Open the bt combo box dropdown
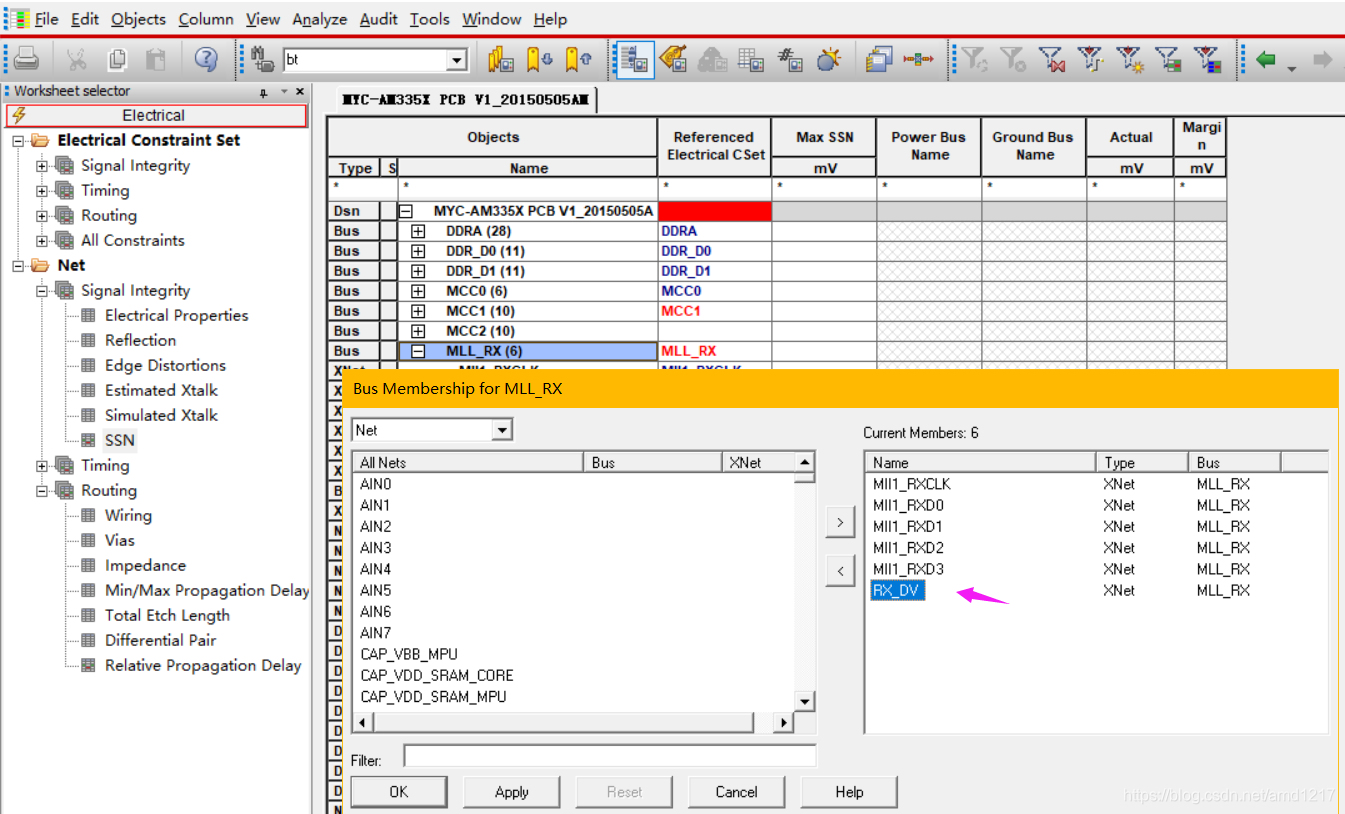1345x814 pixels. point(457,60)
